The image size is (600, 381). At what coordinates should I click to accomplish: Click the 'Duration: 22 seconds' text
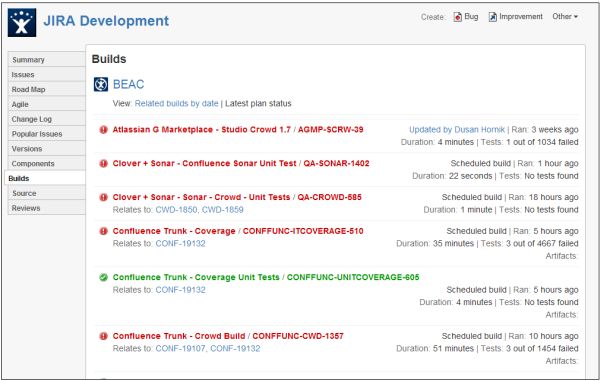click(452, 176)
